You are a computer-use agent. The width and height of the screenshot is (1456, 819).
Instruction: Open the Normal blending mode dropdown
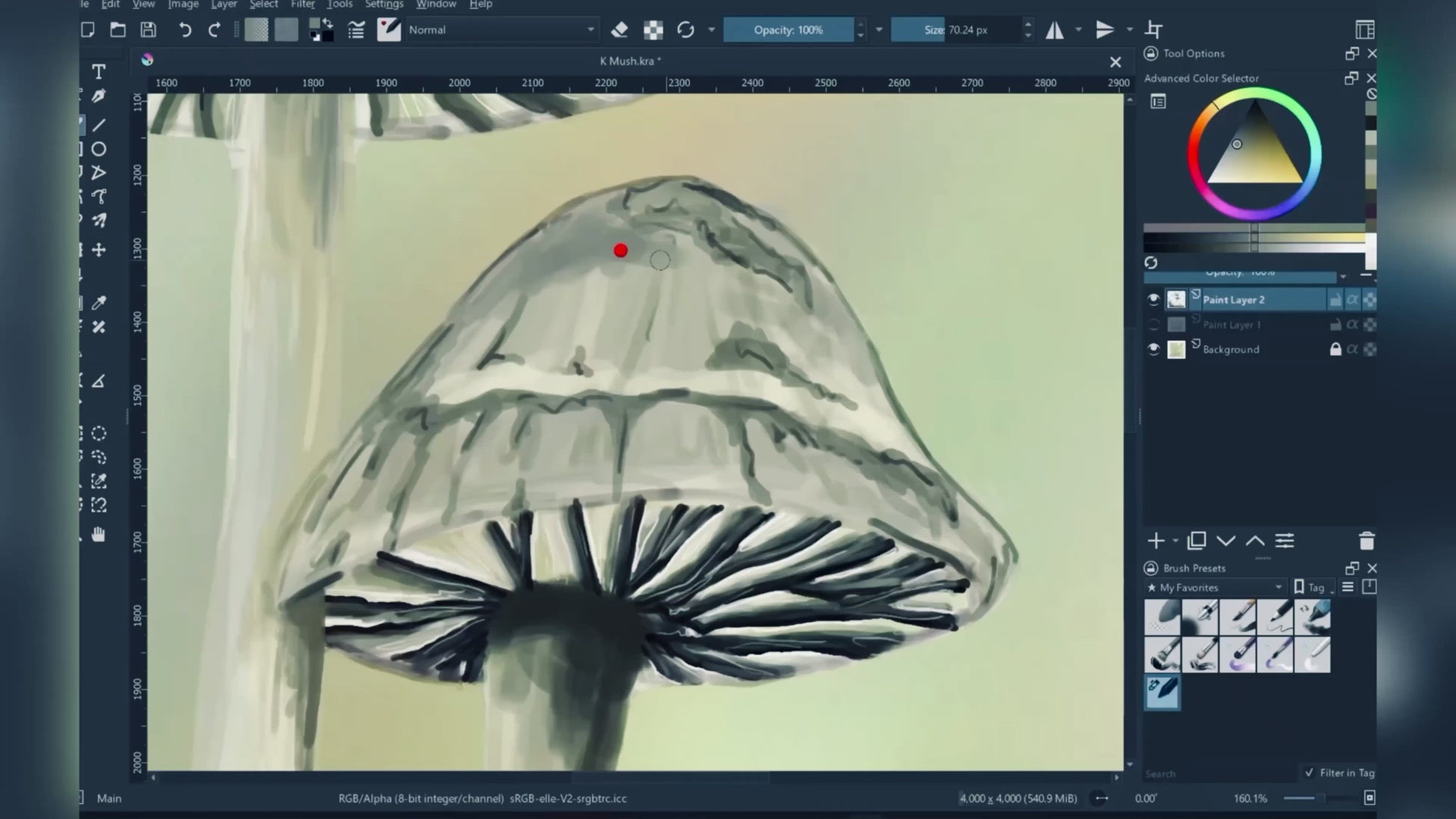click(x=501, y=30)
